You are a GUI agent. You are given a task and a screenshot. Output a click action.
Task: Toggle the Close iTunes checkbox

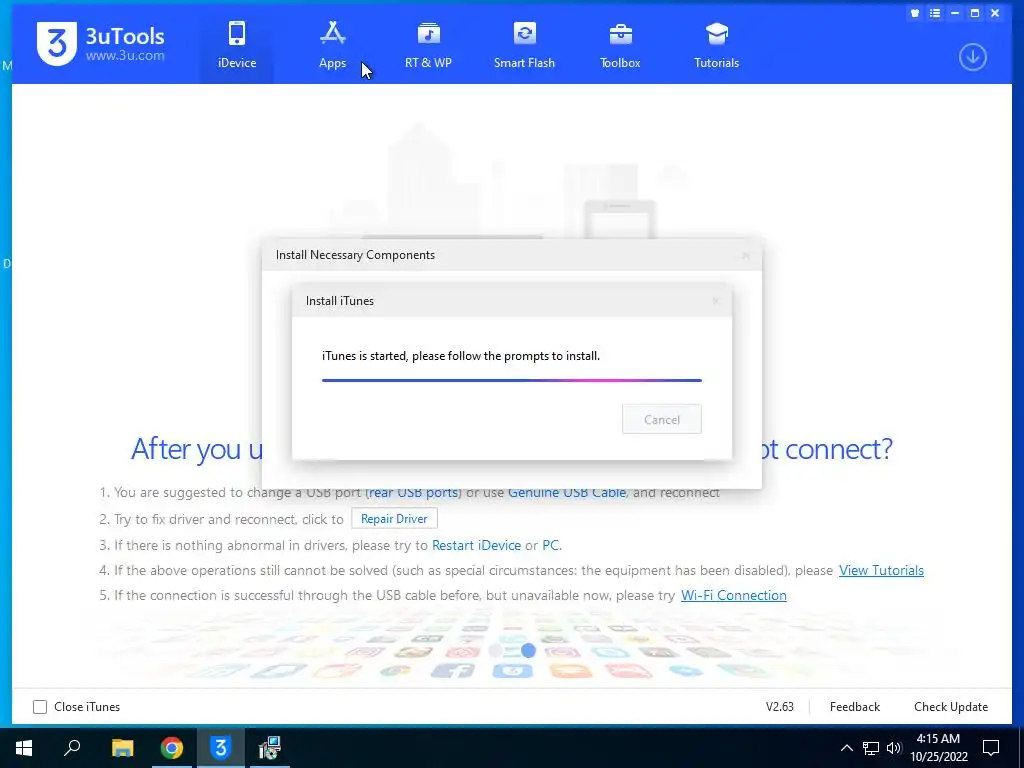coord(40,707)
